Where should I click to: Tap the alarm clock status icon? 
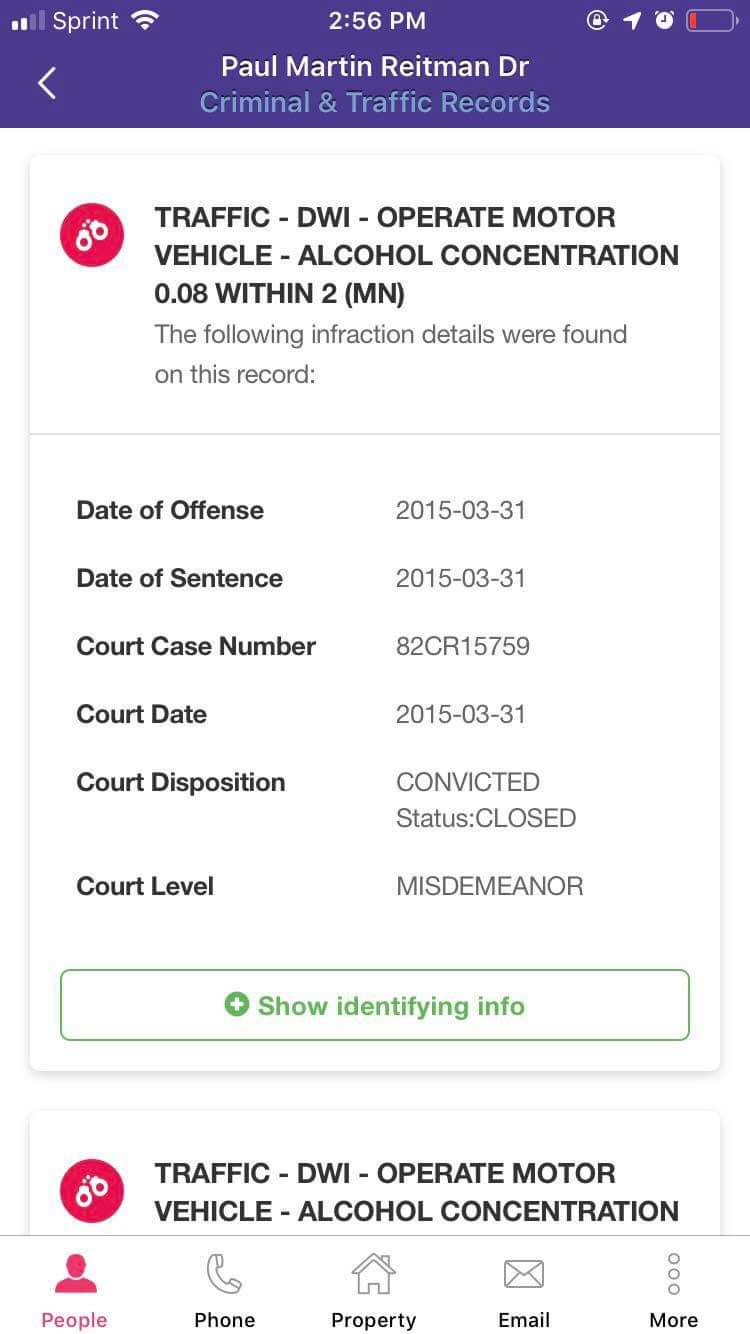coord(664,21)
